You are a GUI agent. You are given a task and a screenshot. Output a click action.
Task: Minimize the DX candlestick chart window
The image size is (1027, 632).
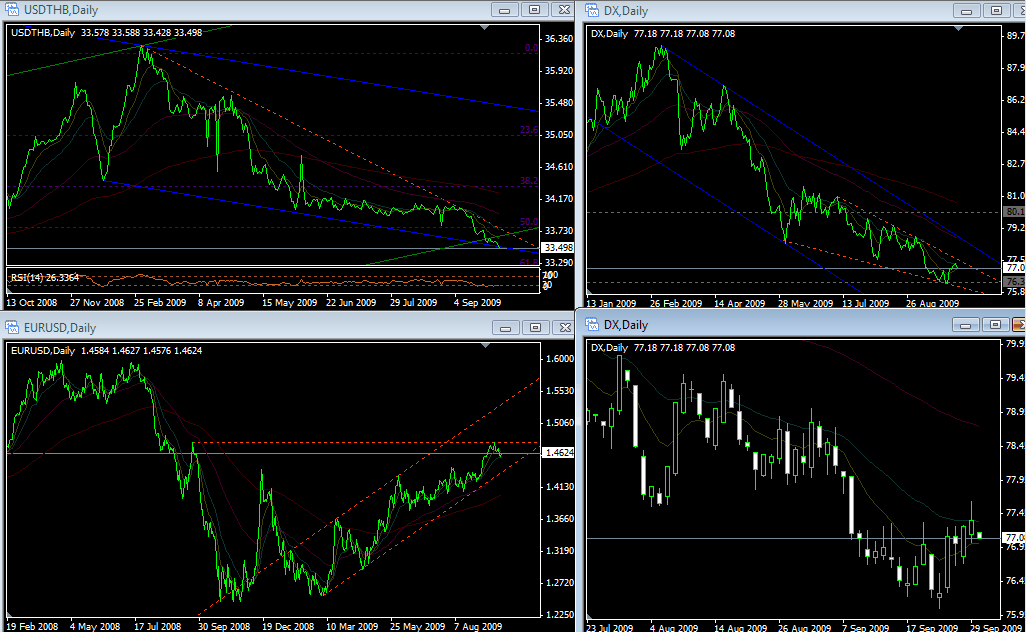click(965, 325)
